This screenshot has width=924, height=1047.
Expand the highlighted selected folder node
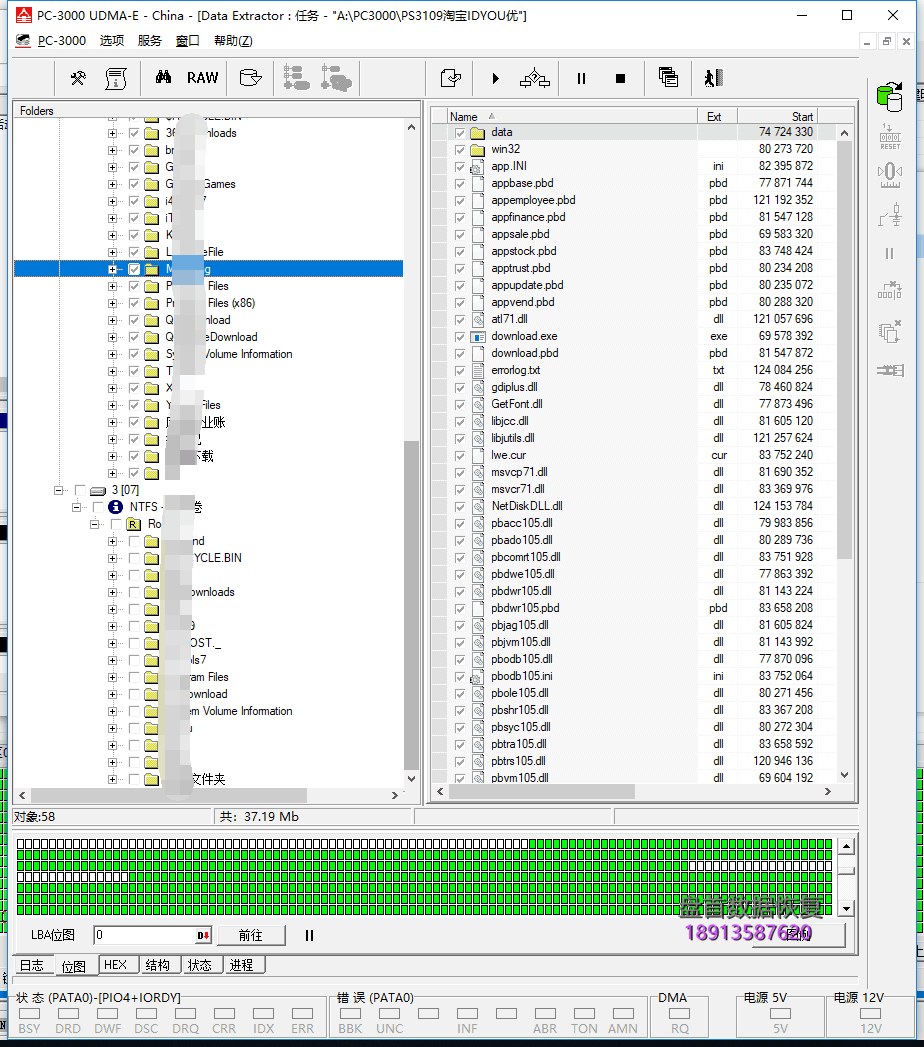[112, 269]
